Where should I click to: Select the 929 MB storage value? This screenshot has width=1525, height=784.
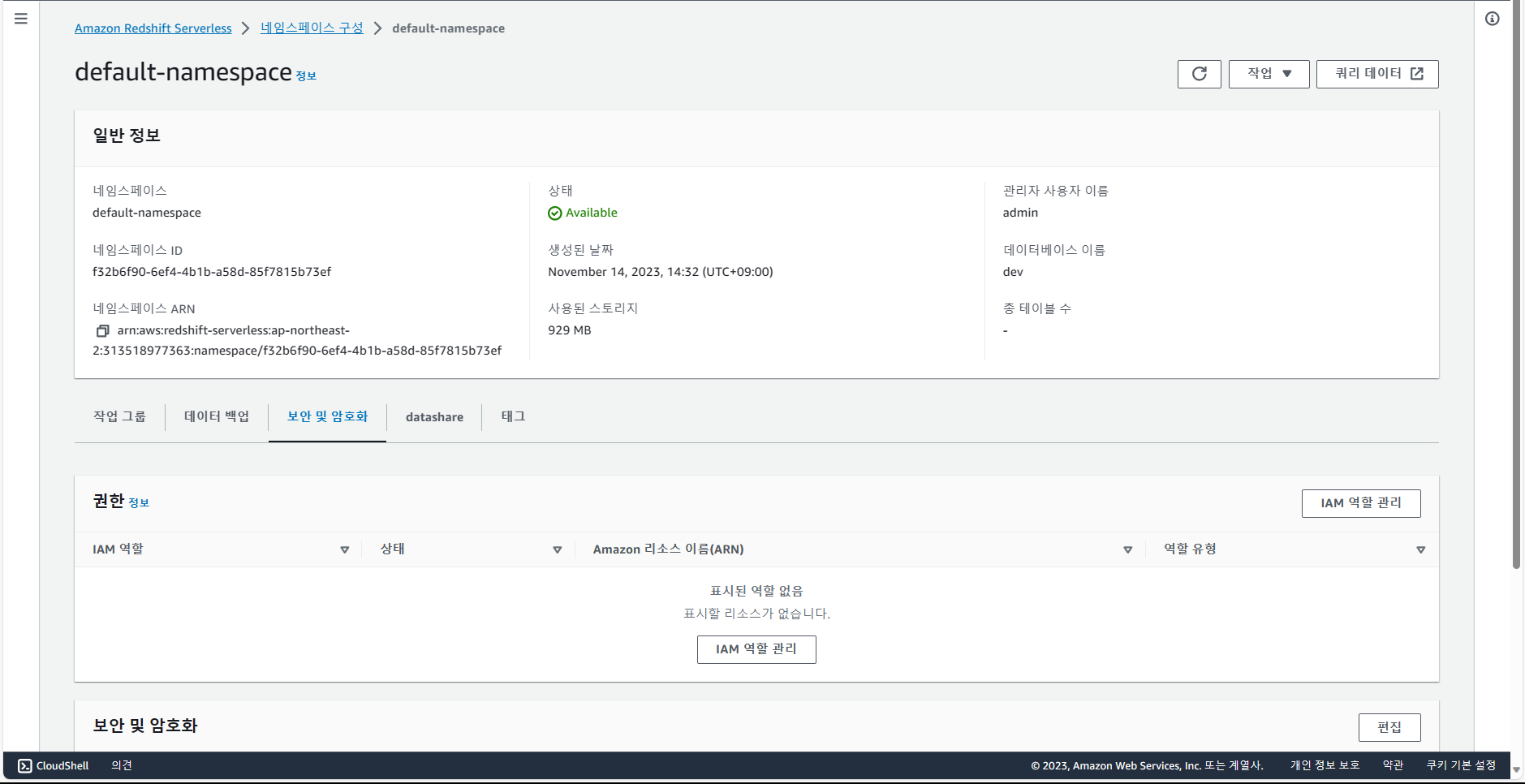570,330
